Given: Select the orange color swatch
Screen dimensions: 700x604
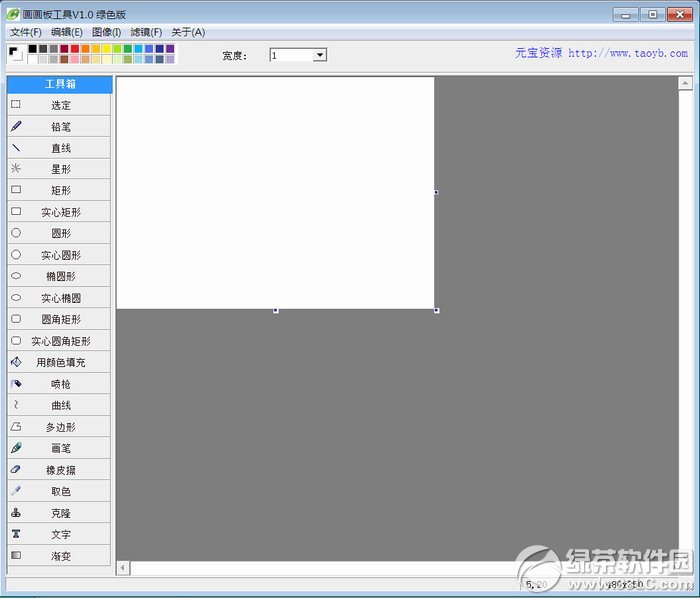Looking at the screenshot, I should click(85, 49).
